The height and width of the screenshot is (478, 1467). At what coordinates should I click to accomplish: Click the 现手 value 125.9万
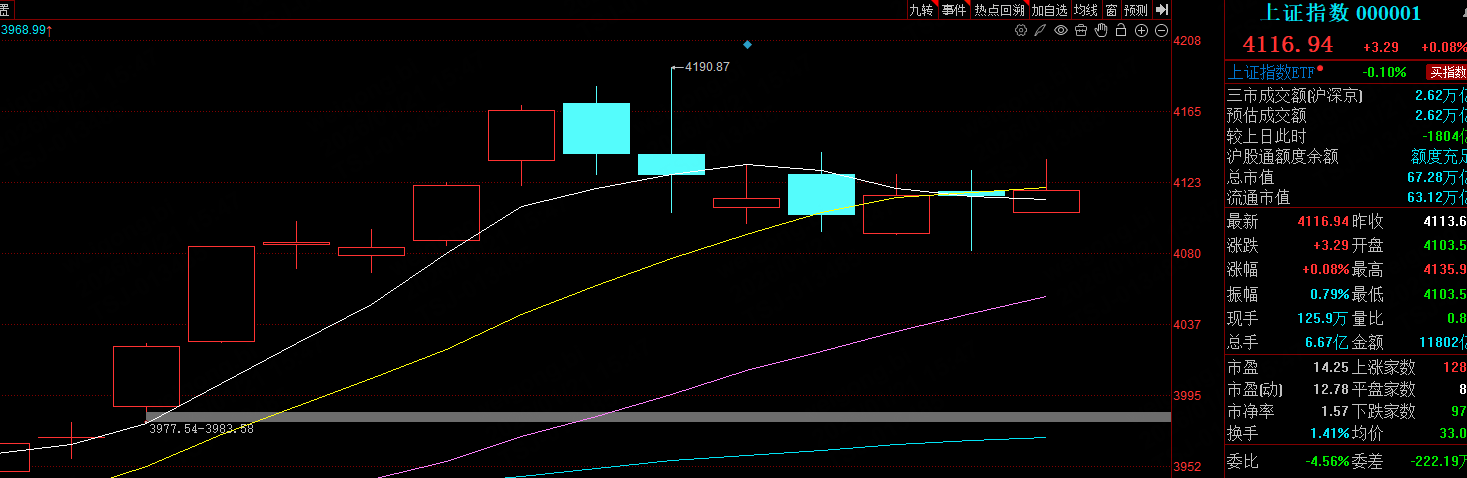coord(1322,318)
